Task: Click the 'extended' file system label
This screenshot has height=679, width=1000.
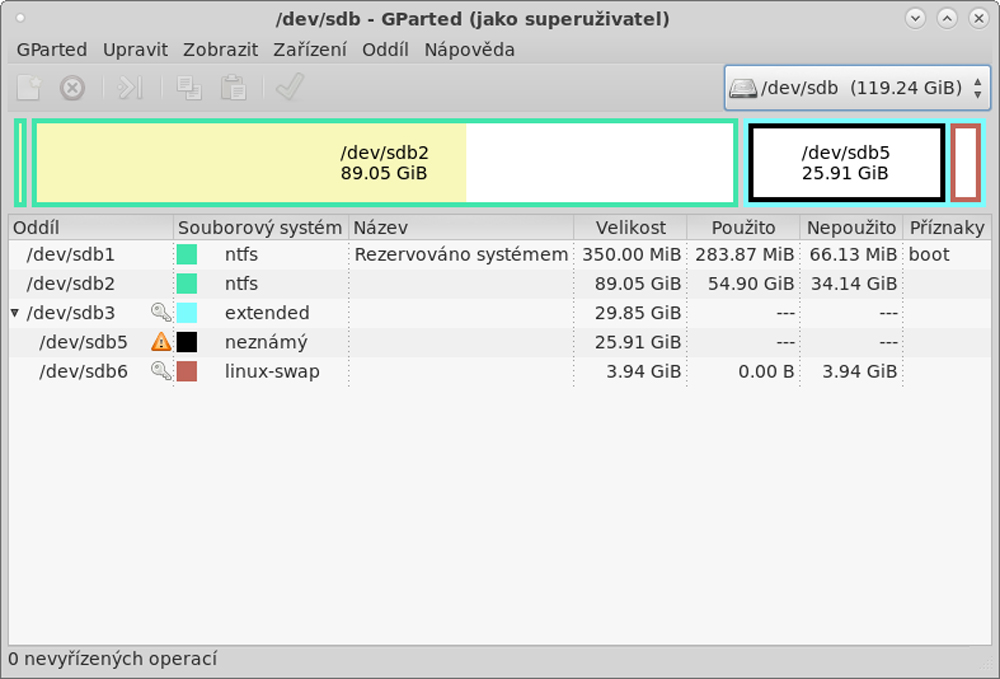Action: tap(267, 313)
